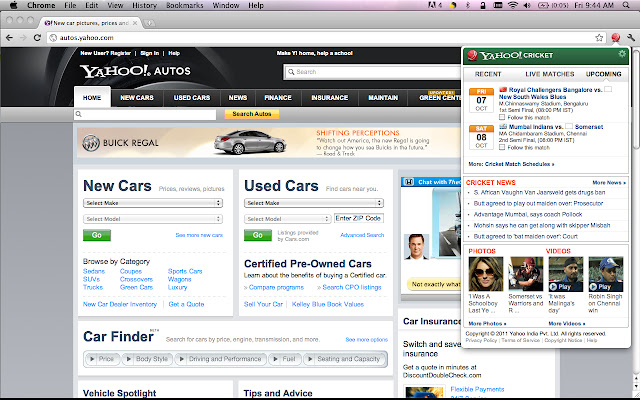This screenshot has height=400, width=640.
Task: Click the Enter ZIP Code field
Action: [x=359, y=218]
